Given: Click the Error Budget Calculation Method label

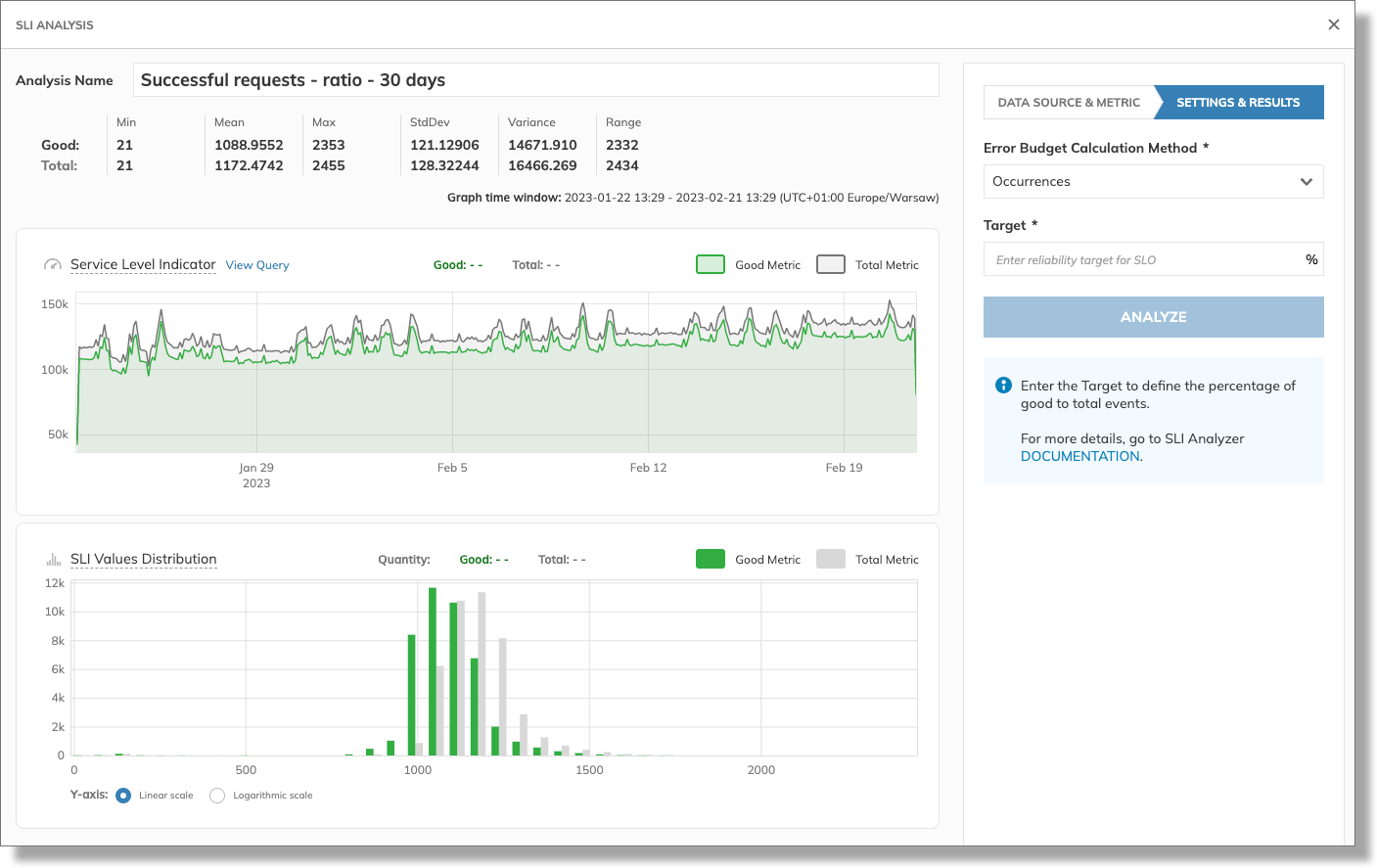Looking at the screenshot, I should point(1096,148).
